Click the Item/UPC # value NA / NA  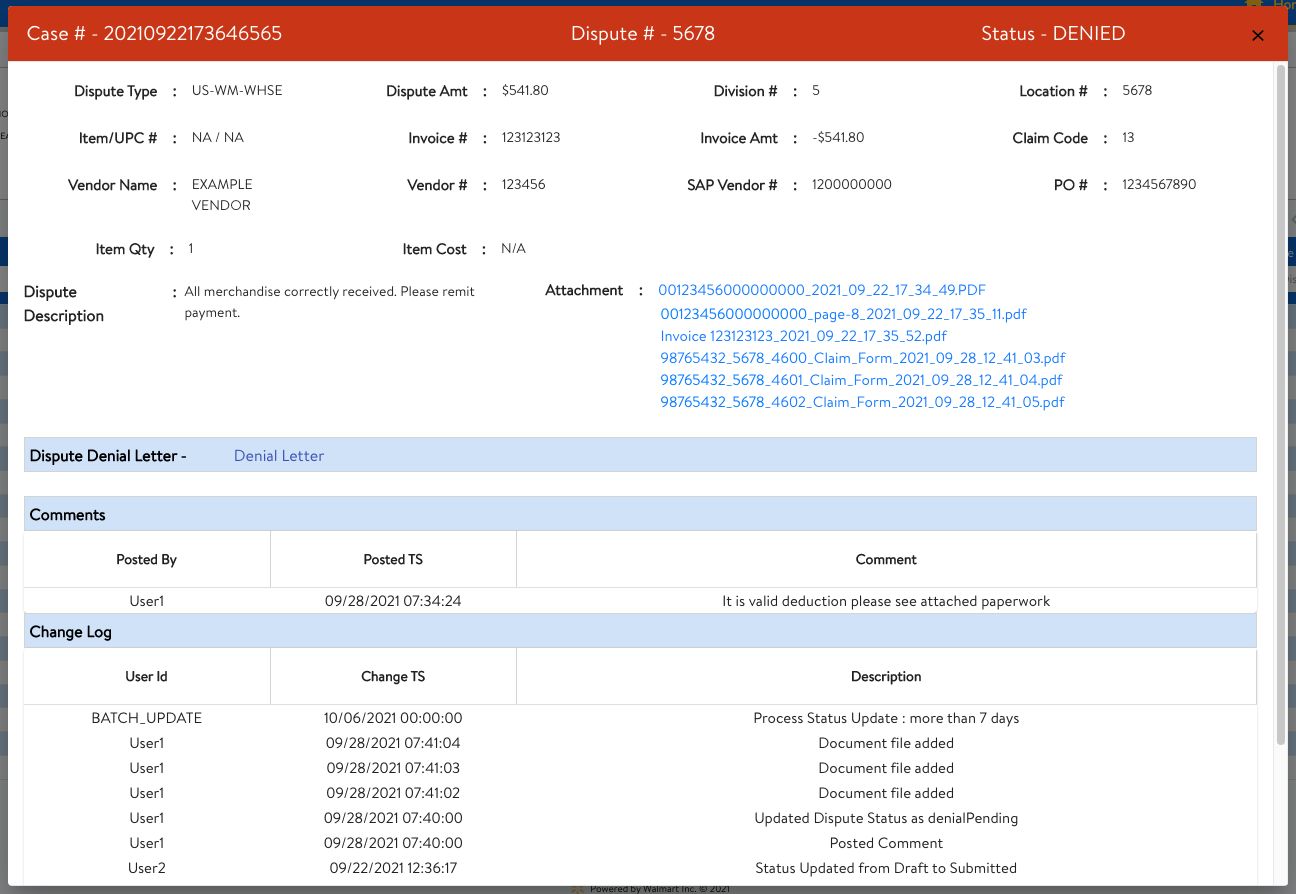click(x=218, y=137)
